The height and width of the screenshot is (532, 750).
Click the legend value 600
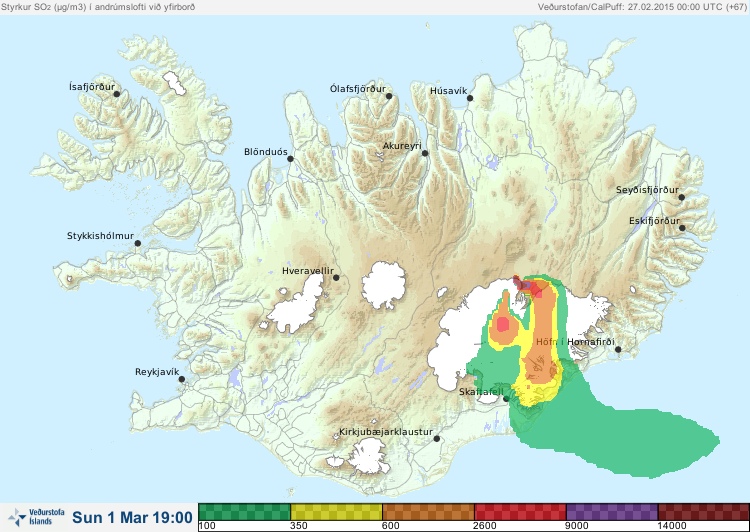coord(390,526)
